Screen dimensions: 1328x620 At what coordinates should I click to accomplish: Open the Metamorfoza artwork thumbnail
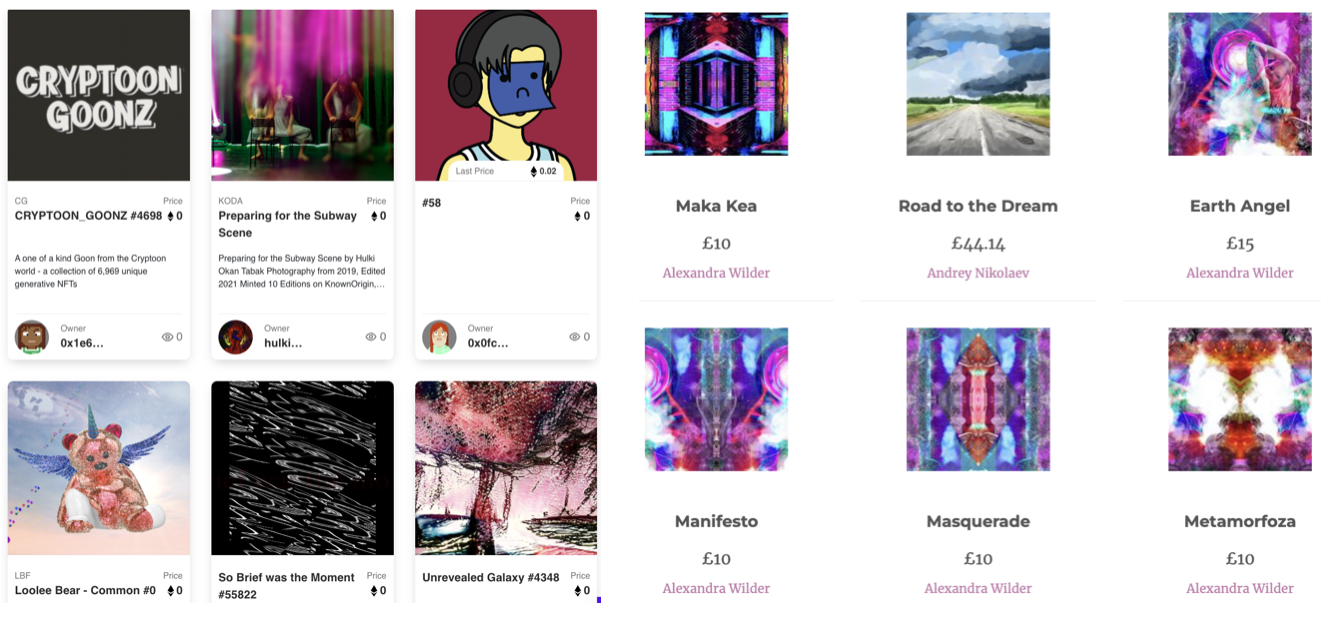point(1240,399)
